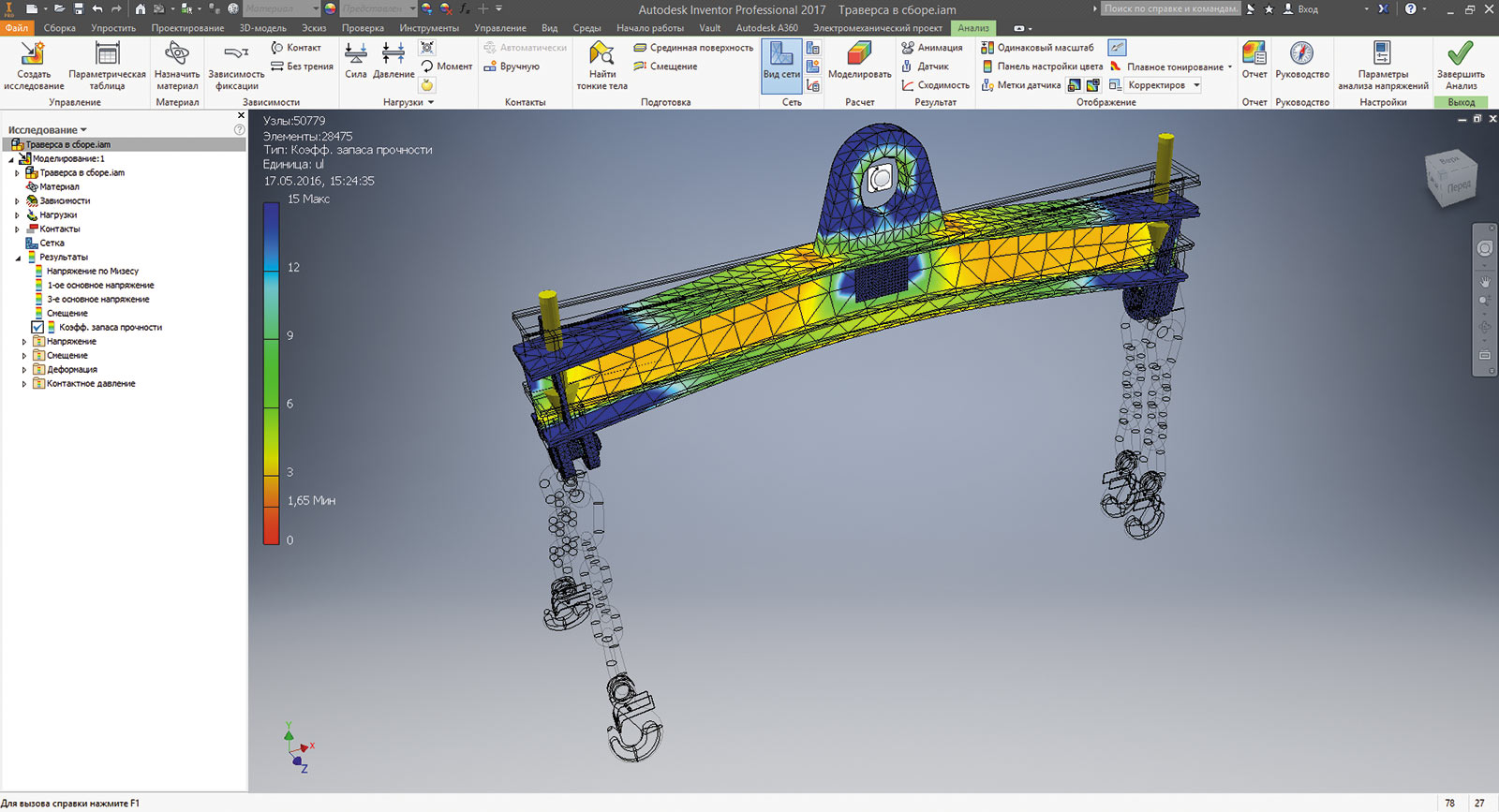The width and height of the screenshot is (1499, 812).
Task: Select the Контакт constraint tool
Action: point(296,48)
